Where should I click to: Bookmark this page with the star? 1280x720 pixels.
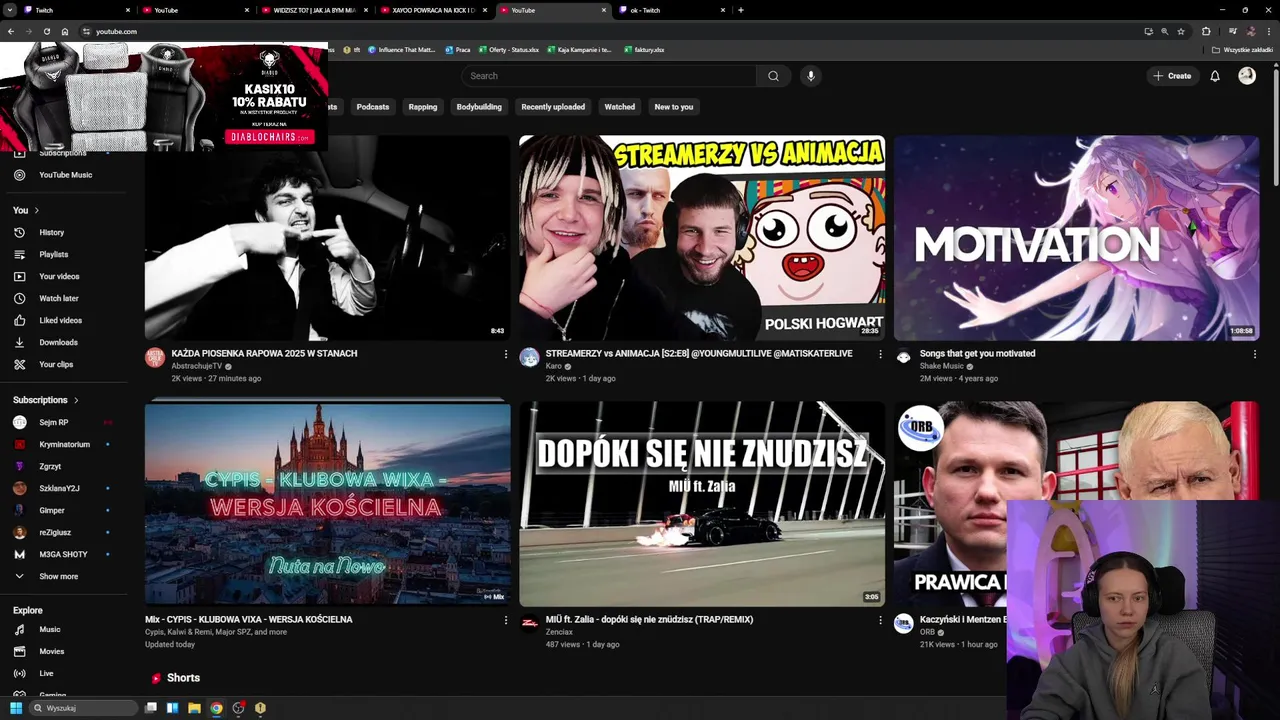point(1181,31)
